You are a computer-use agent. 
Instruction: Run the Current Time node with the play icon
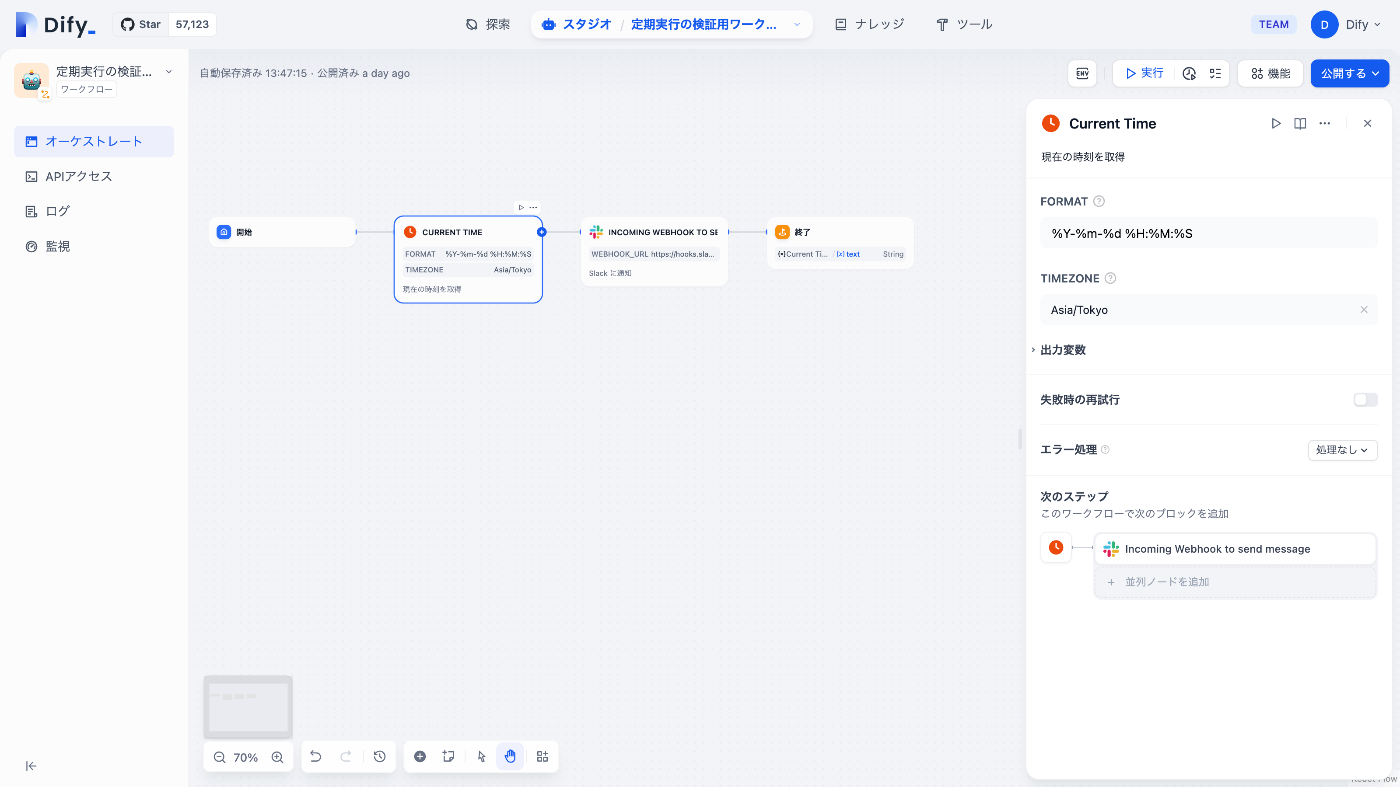click(1276, 123)
